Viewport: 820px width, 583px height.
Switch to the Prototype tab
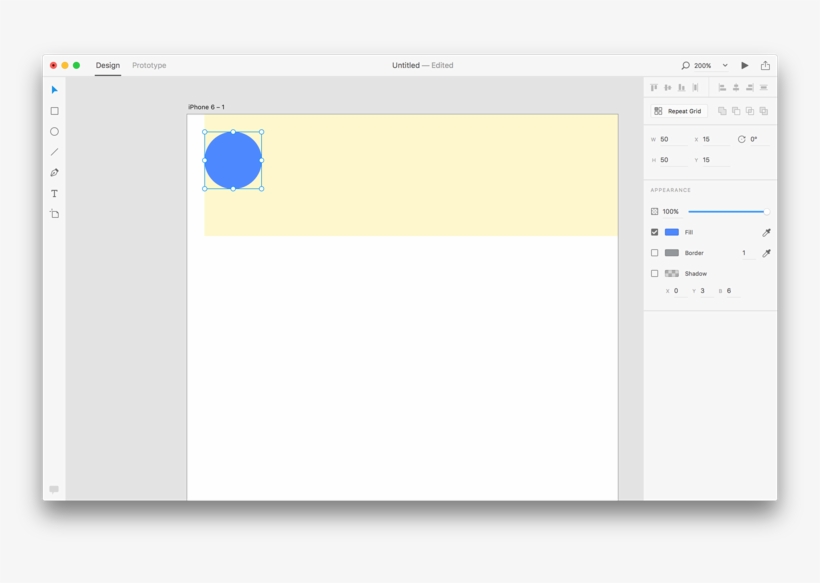click(148, 65)
